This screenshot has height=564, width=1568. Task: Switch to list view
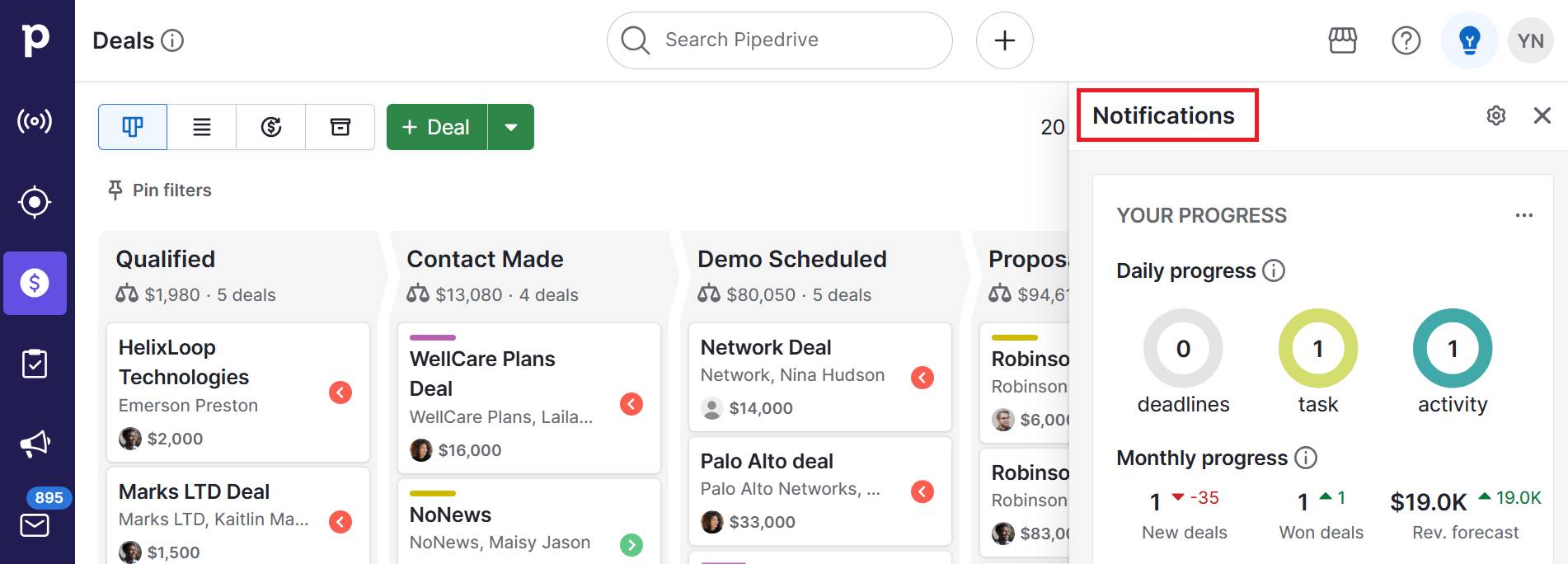tap(202, 127)
